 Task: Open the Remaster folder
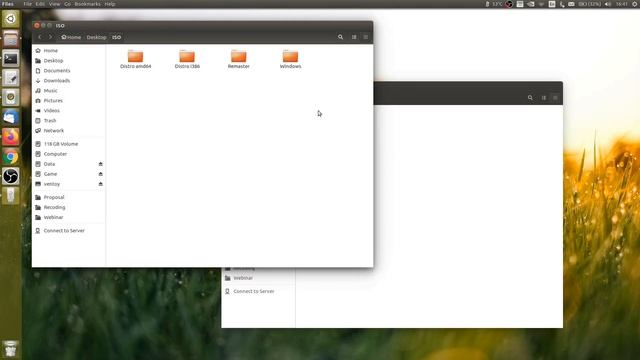238,59
